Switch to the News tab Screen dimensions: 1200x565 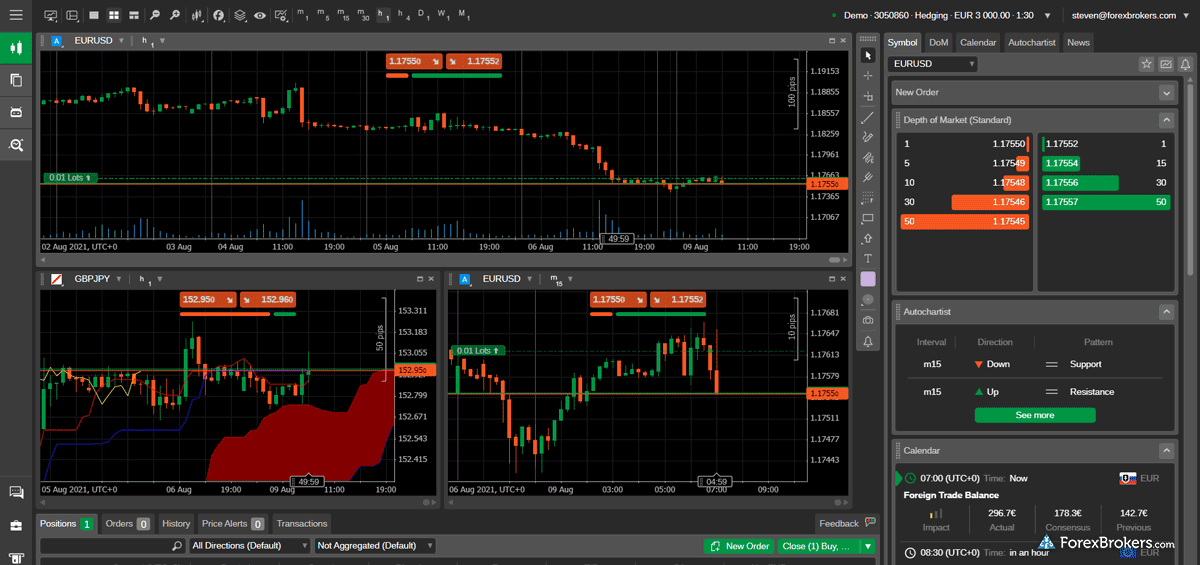coord(1078,42)
